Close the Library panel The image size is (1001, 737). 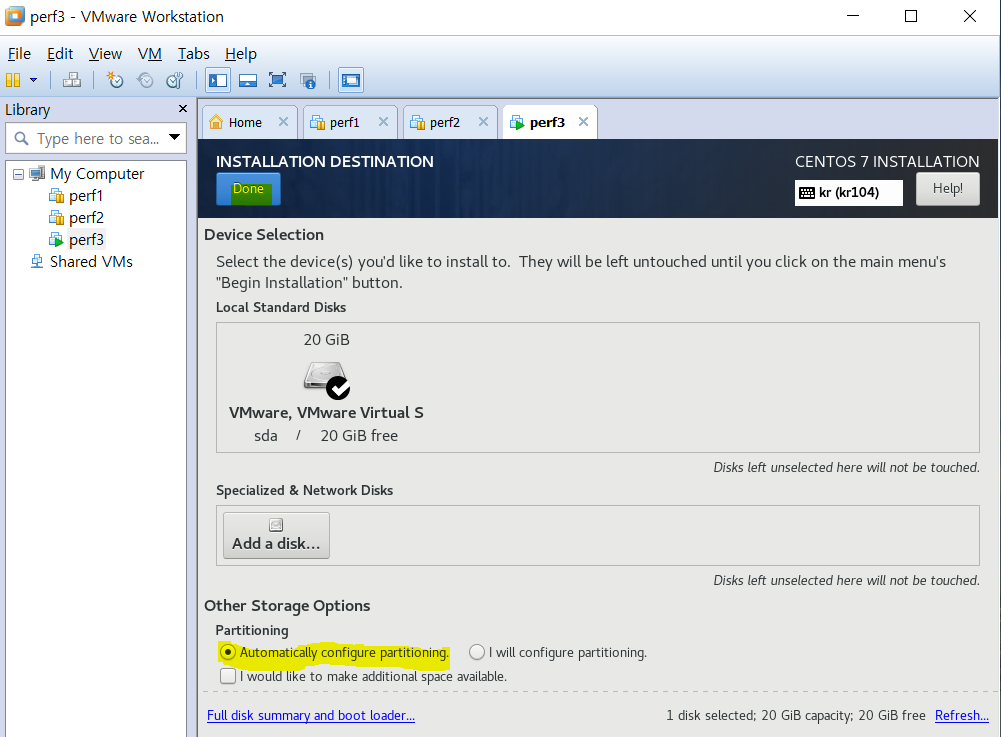(183, 109)
